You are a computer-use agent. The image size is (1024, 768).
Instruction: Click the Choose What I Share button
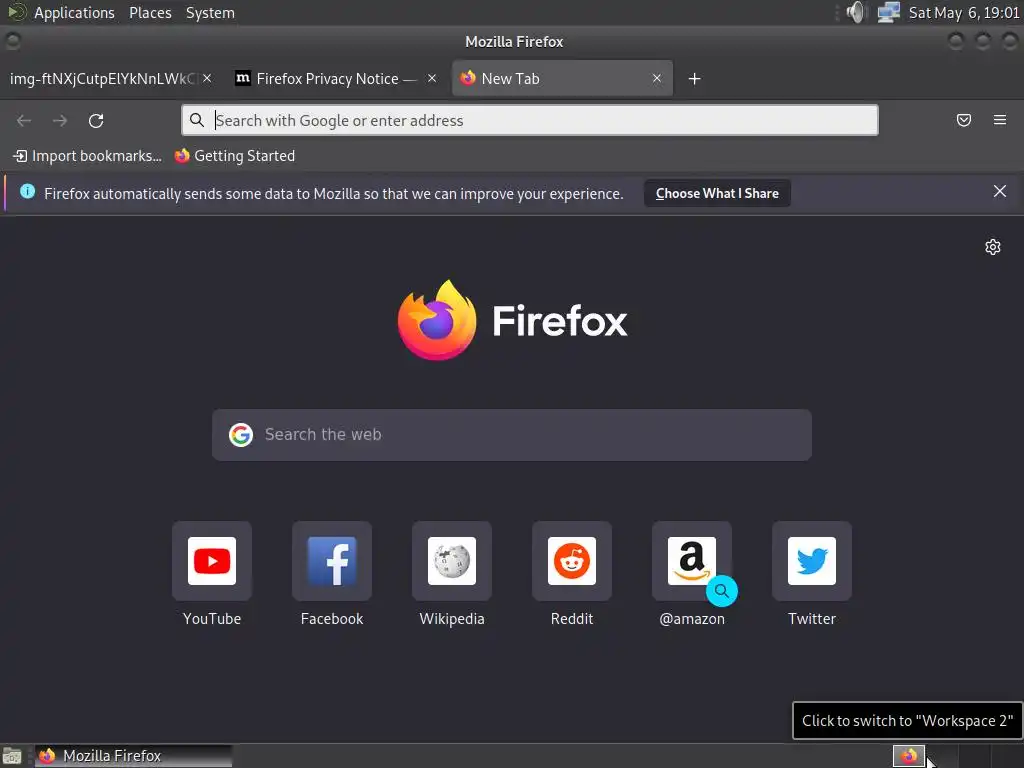pyautogui.click(x=717, y=193)
